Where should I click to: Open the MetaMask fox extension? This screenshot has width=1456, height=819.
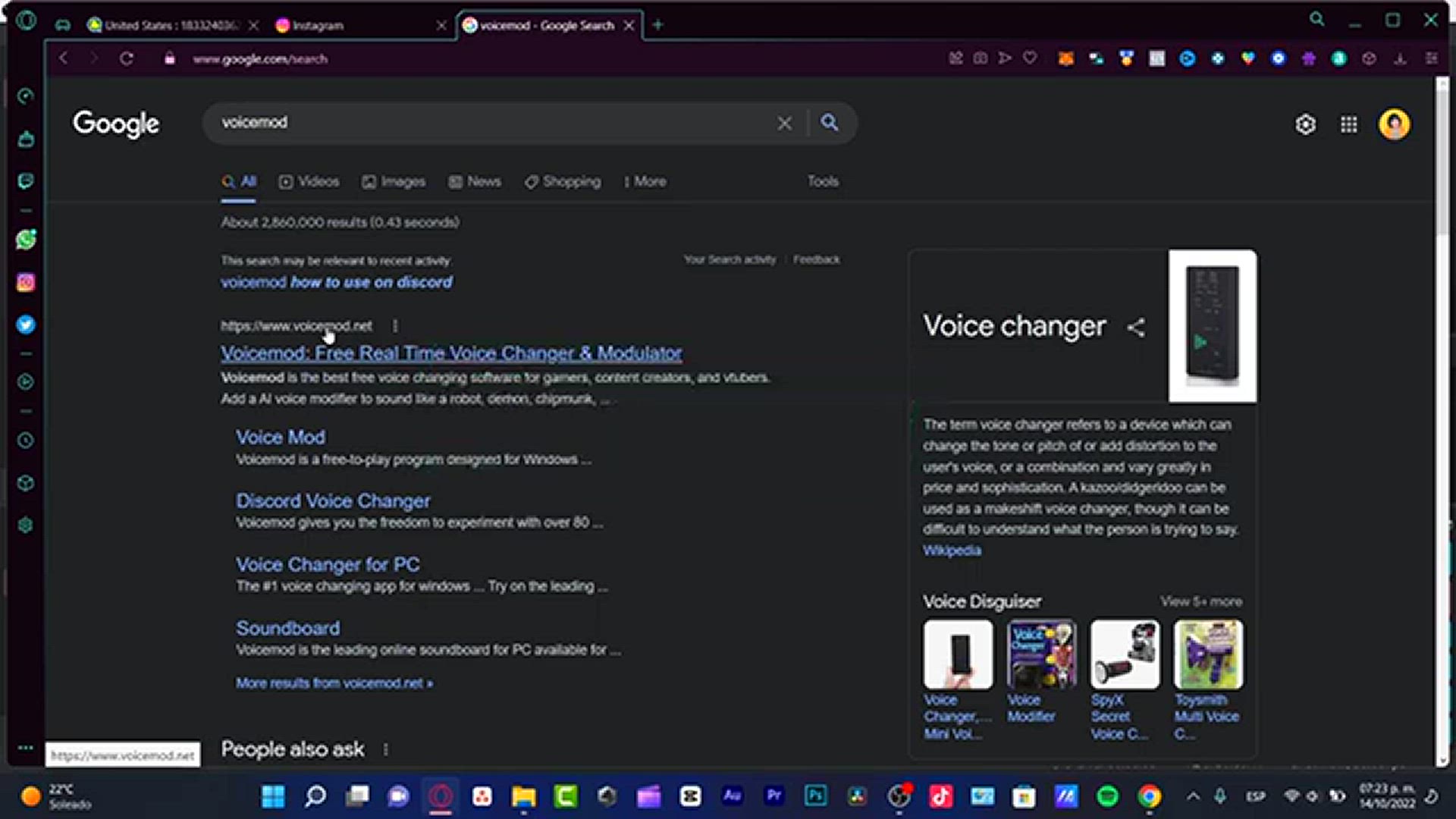point(1065,58)
